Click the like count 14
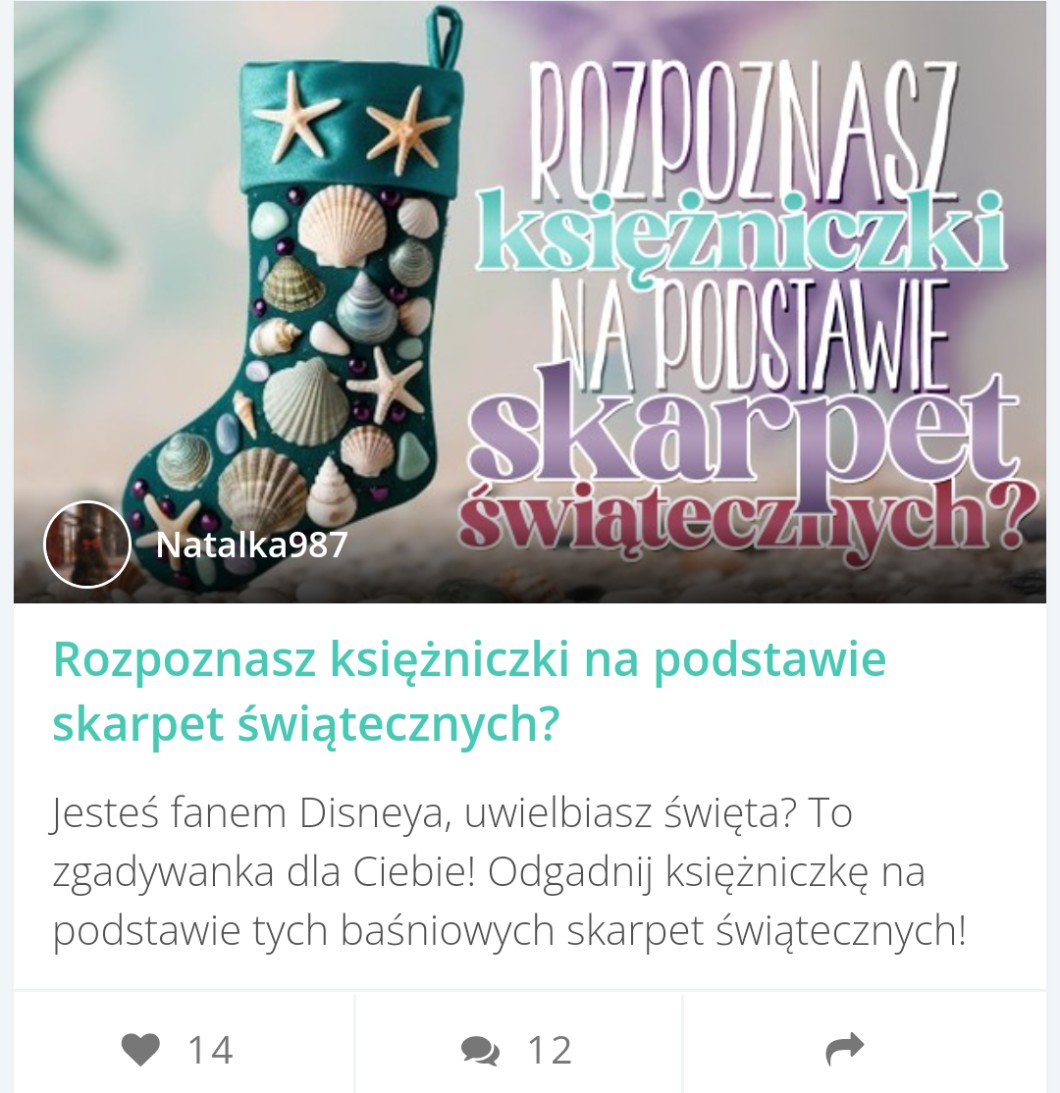 pyautogui.click(x=210, y=1050)
